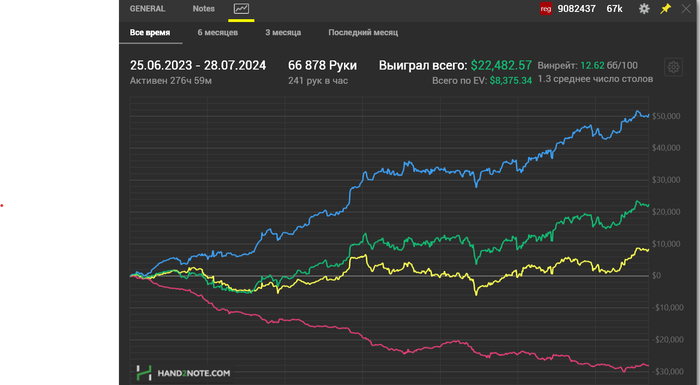Close the player popup window

pos(686,8)
